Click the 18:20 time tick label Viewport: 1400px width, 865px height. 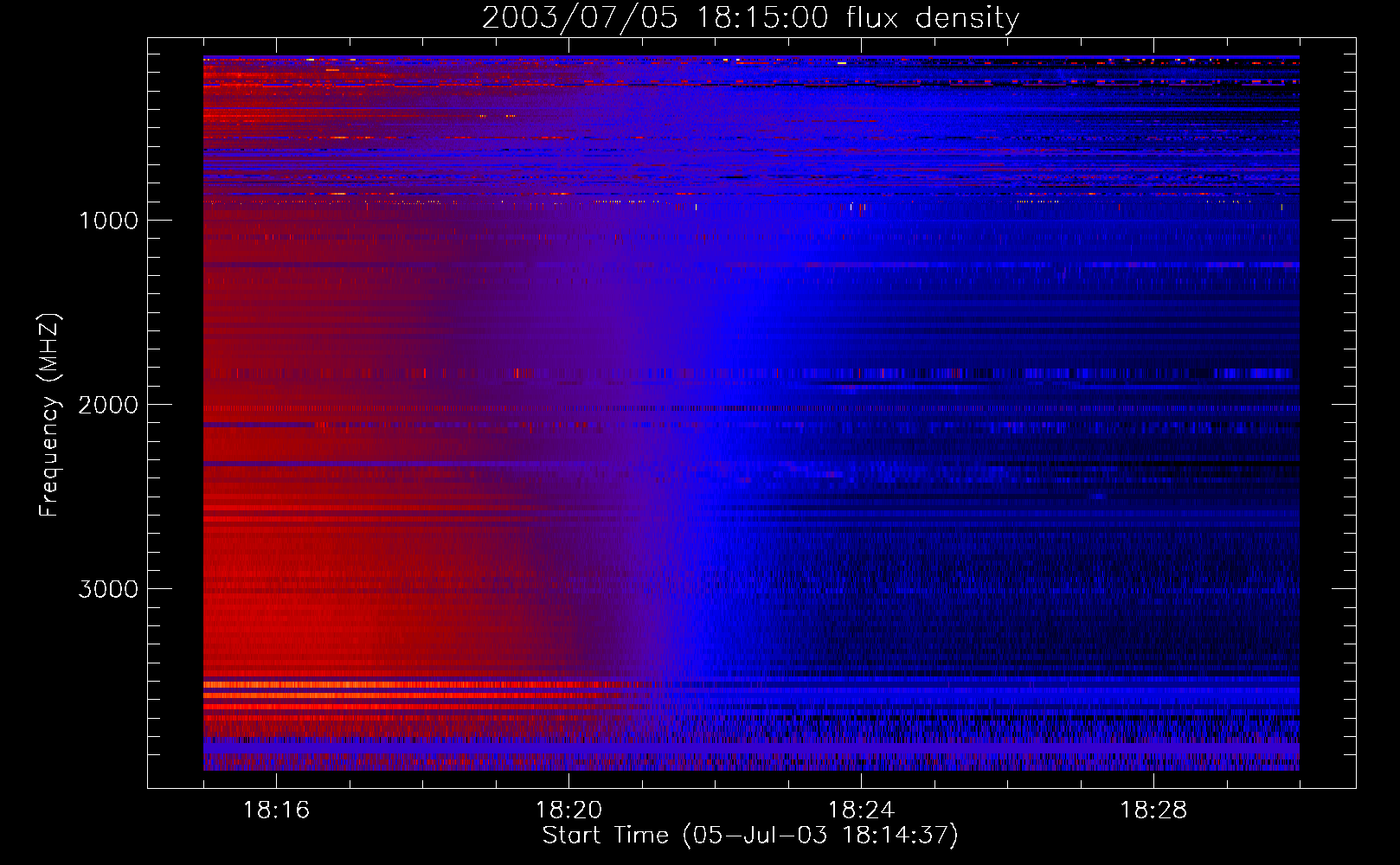(568, 811)
